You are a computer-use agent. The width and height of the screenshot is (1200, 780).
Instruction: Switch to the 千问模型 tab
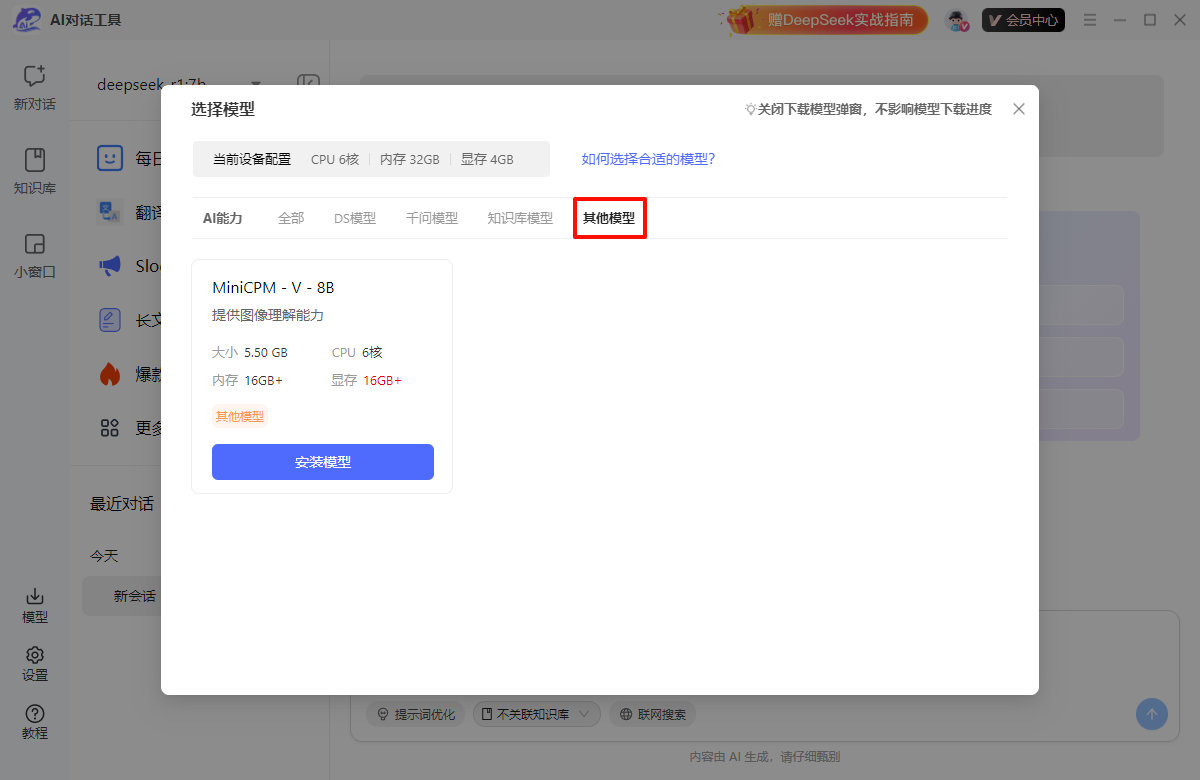(x=432, y=218)
